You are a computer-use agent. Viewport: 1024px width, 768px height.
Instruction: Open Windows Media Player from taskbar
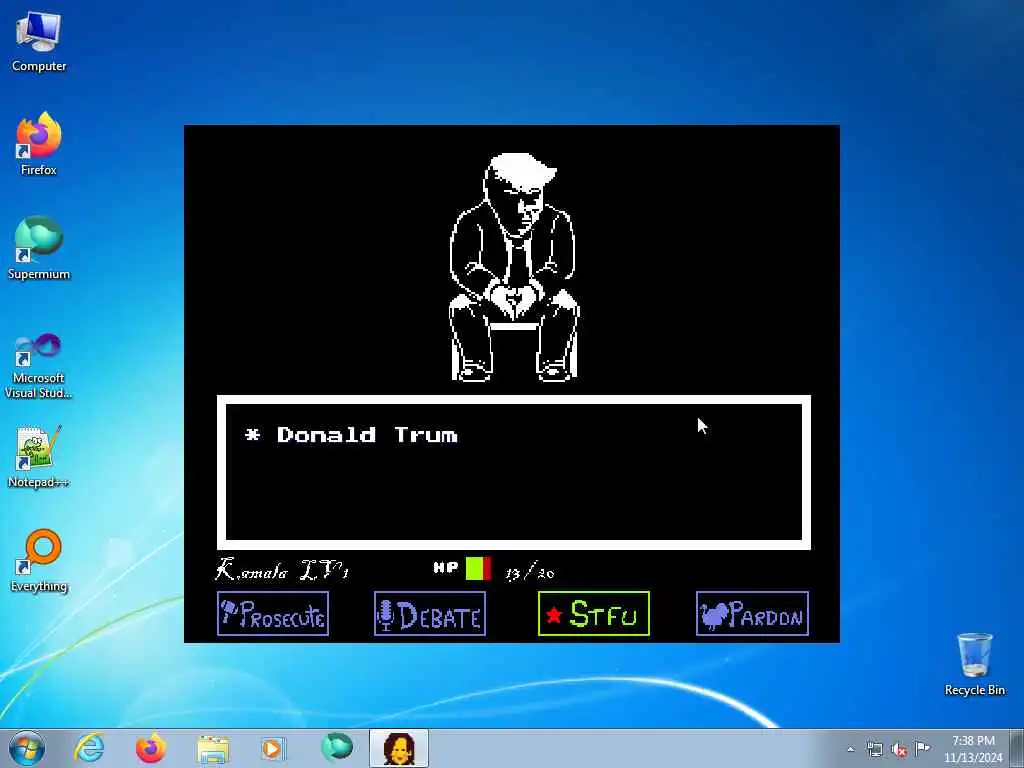point(274,748)
